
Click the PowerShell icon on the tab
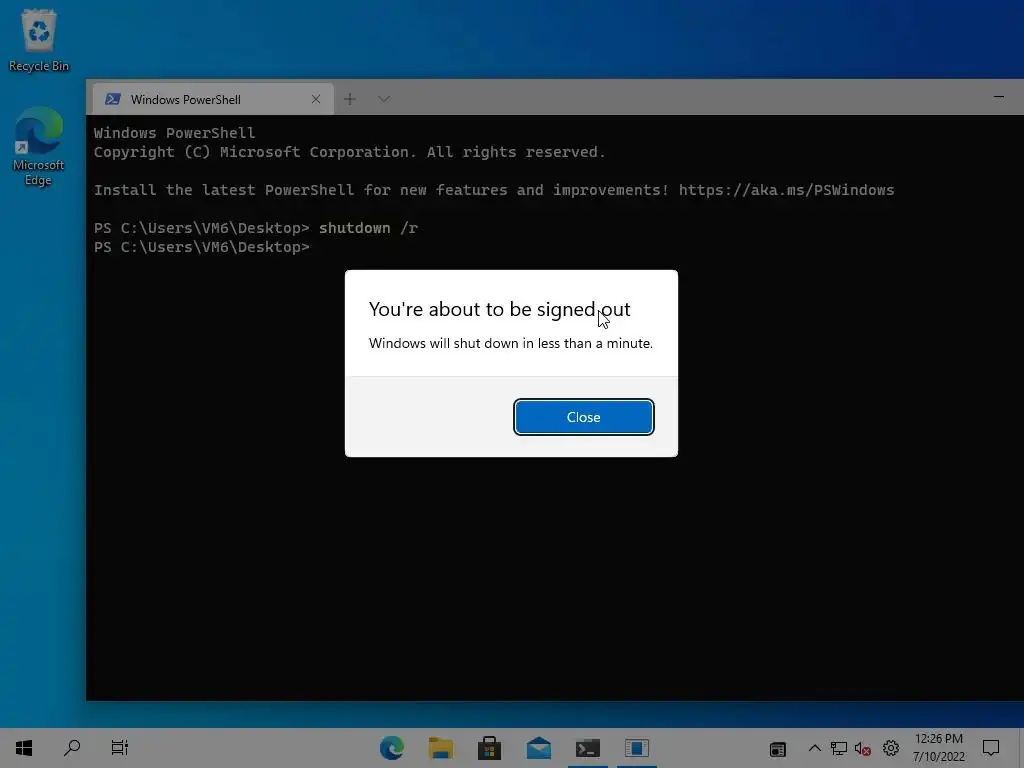click(x=112, y=99)
